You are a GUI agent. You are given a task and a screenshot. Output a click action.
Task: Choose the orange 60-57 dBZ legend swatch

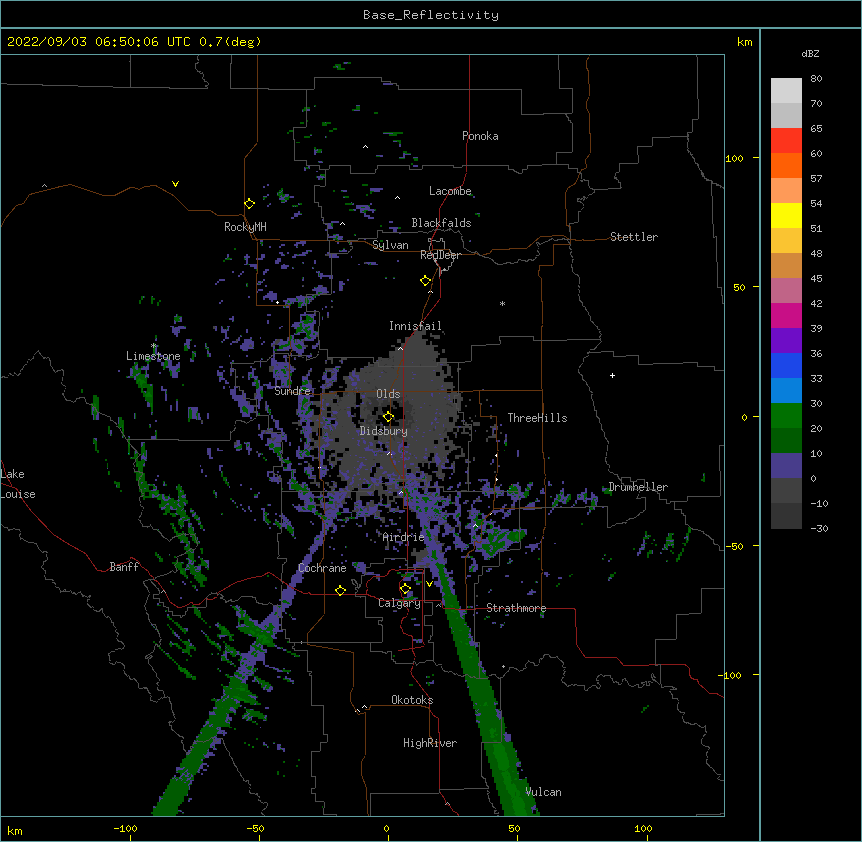(x=786, y=165)
